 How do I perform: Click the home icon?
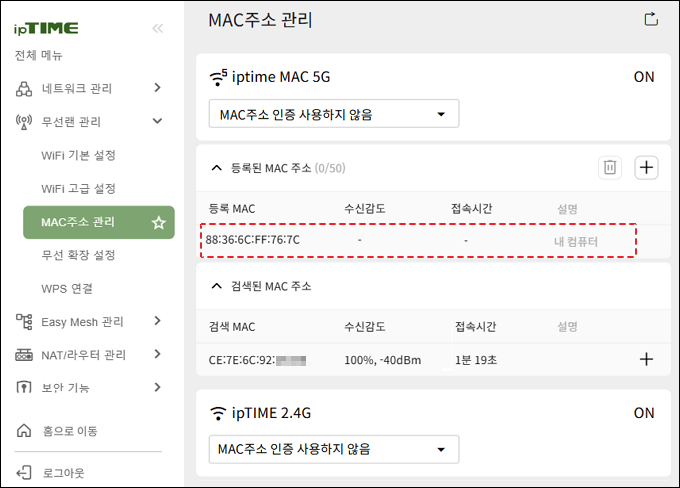pyautogui.click(x=24, y=431)
